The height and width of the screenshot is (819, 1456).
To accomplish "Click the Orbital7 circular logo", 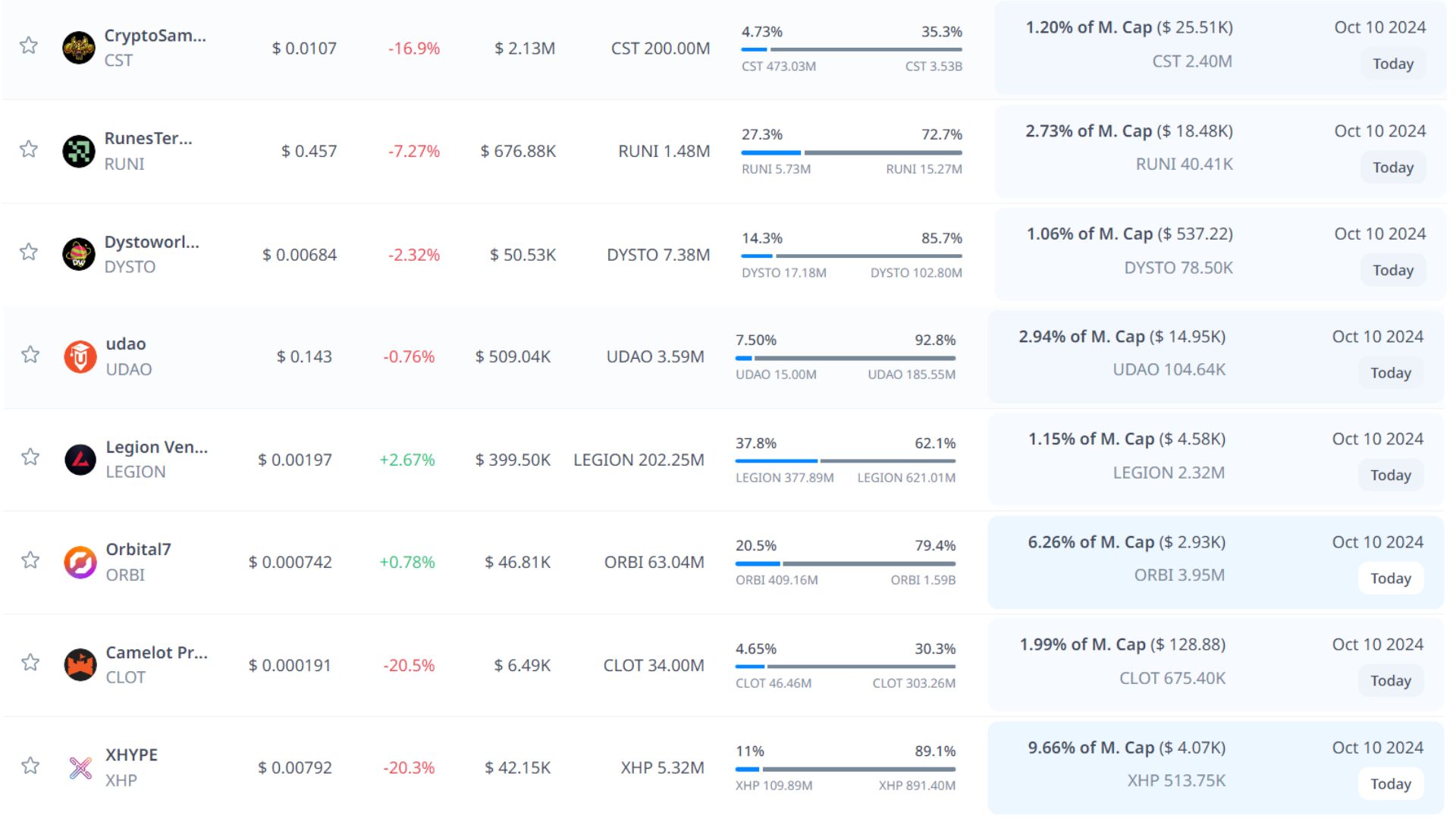I will 80,562.
